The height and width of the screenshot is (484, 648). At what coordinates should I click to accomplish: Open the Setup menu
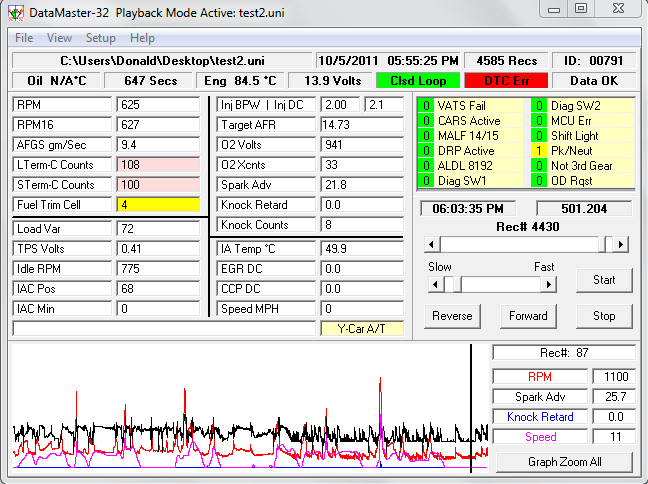point(100,38)
